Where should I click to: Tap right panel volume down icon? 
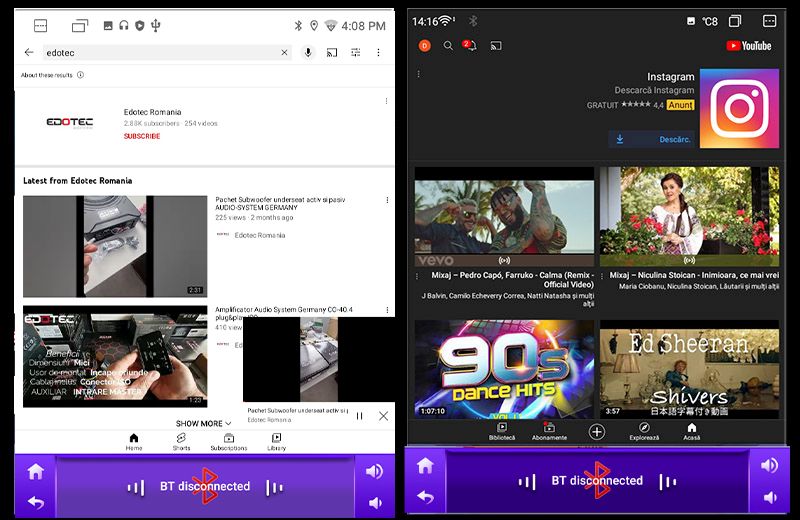[x=769, y=498]
